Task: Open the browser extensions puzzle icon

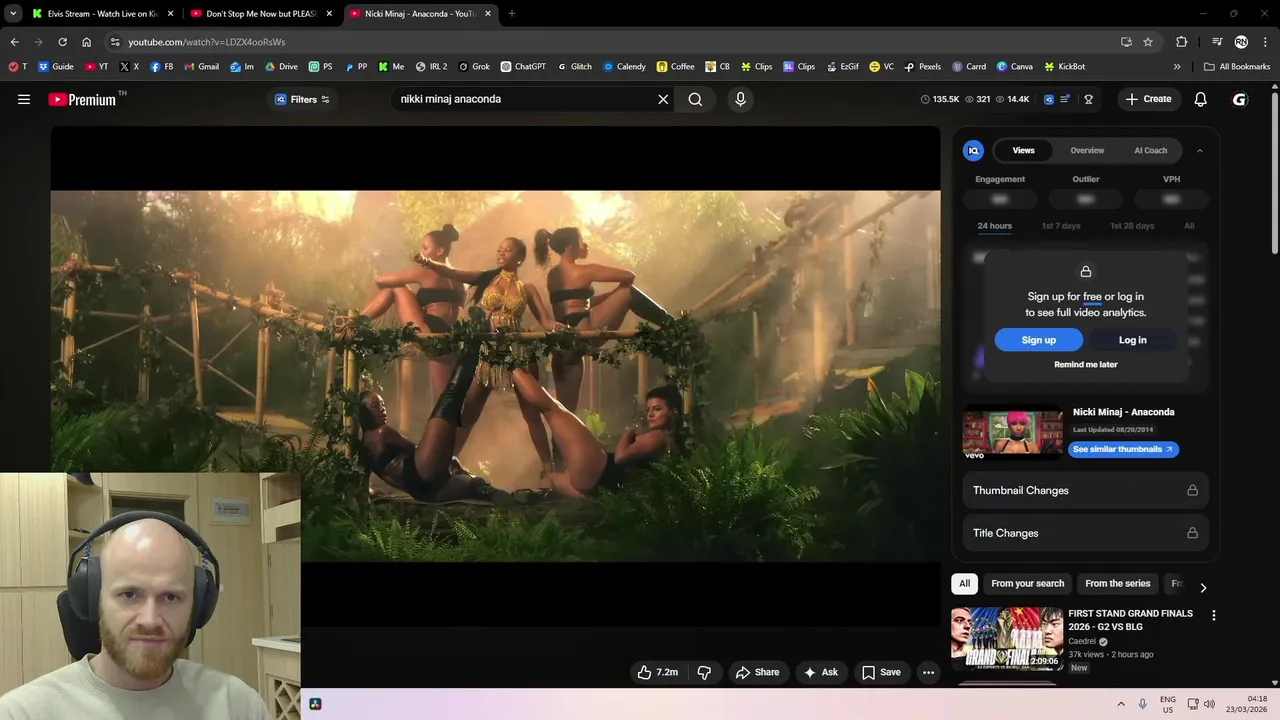Action: coord(1181,42)
